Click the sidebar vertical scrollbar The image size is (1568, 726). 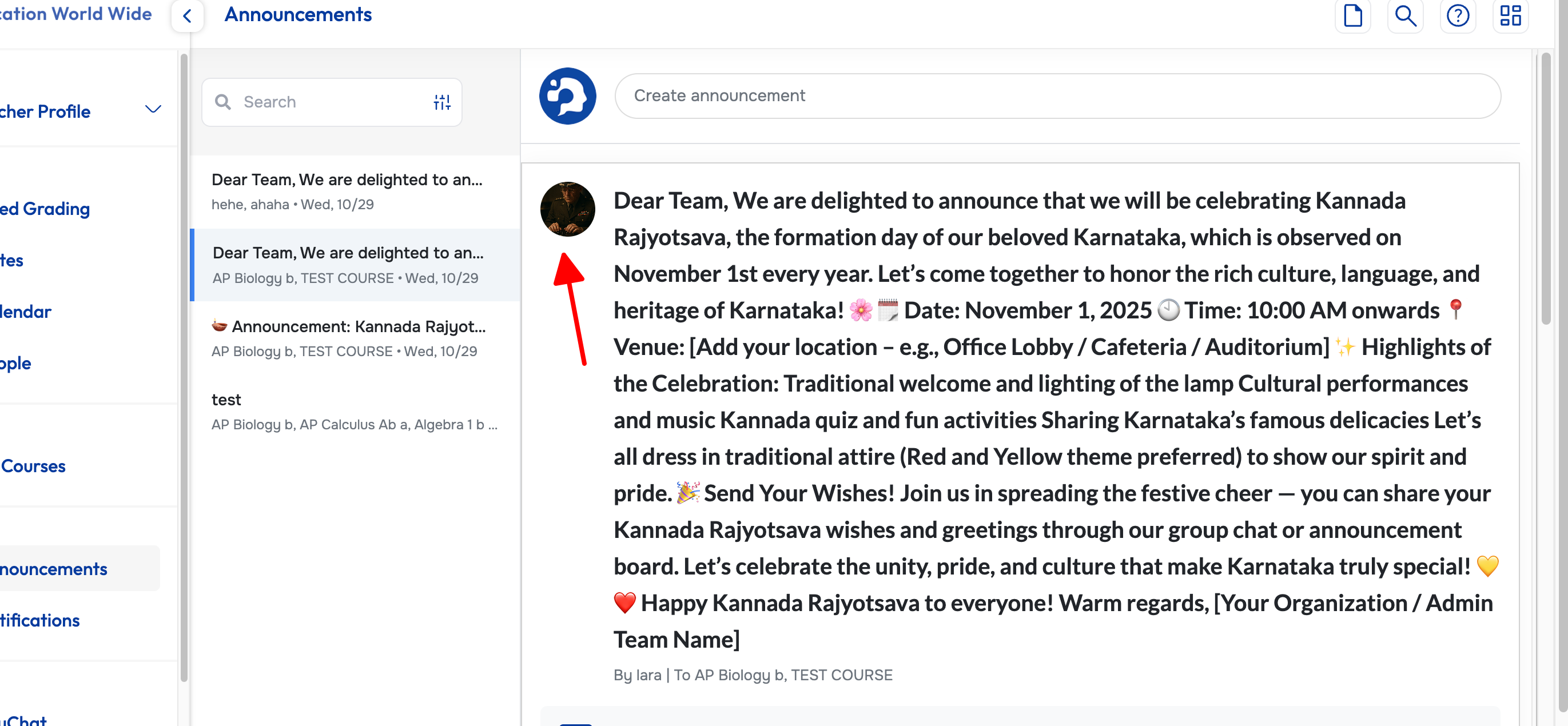click(184, 365)
